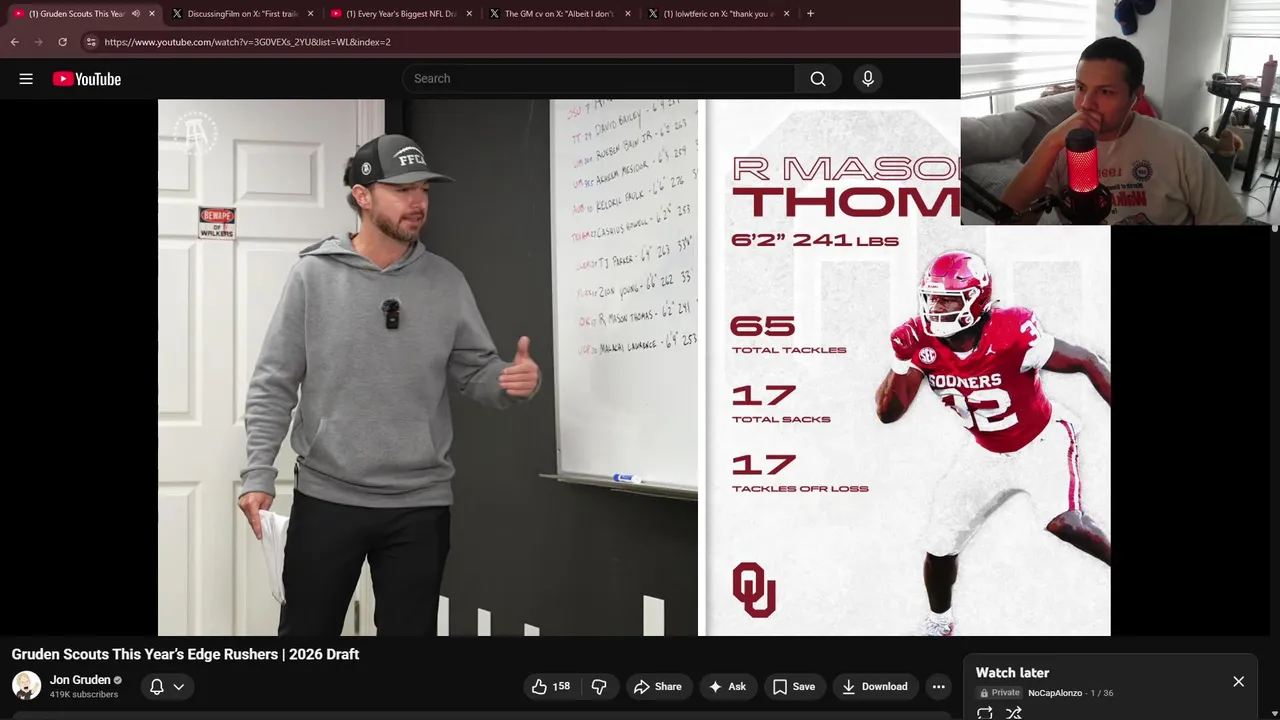1280x720 pixels.
Task: Like the video with thumbs up
Action: click(x=550, y=687)
